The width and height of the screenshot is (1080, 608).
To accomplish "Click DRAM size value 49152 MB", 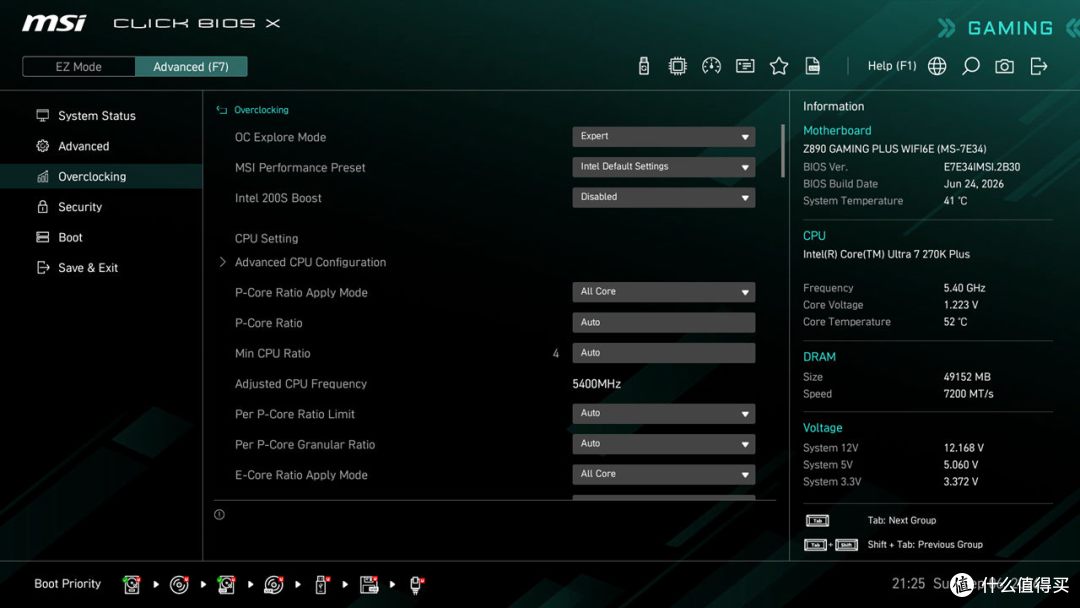I will (x=967, y=377).
